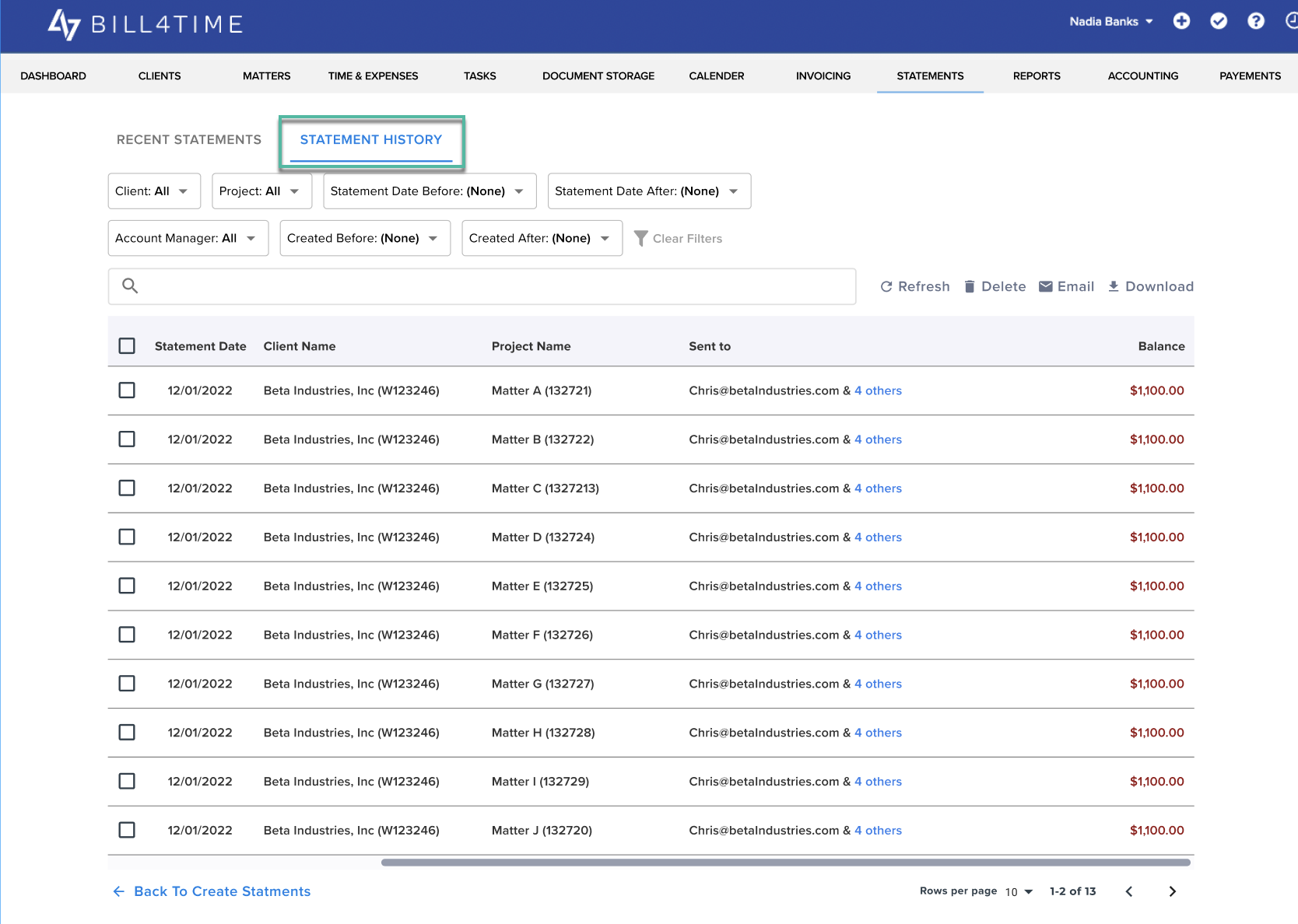This screenshot has width=1298, height=924.
Task: Check the Matter I (132729) row checkbox
Action: [x=127, y=782]
